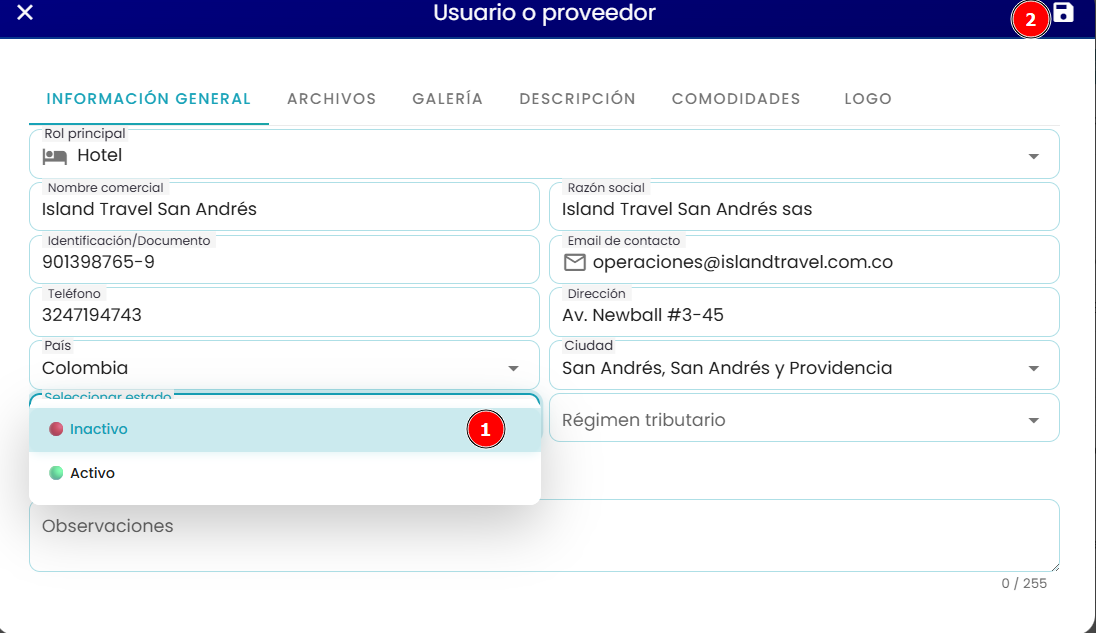Edit the Dirección field
Image resolution: width=1096 pixels, height=633 pixels.
click(805, 312)
